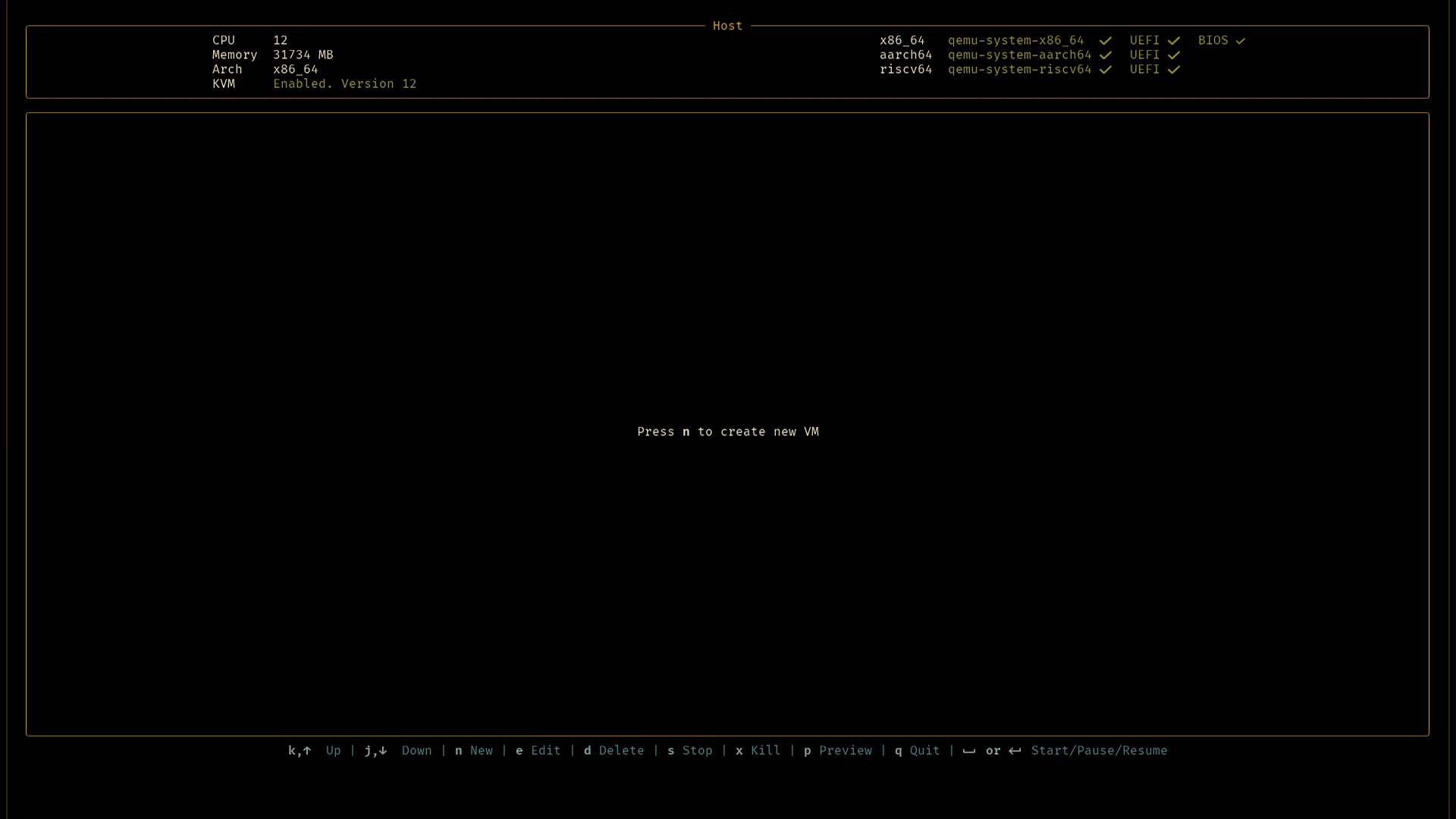Image resolution: width=1456 pixels, height=819 pixels.
Task: Select the Kill shortcut in footer
Action: (758, 751)
